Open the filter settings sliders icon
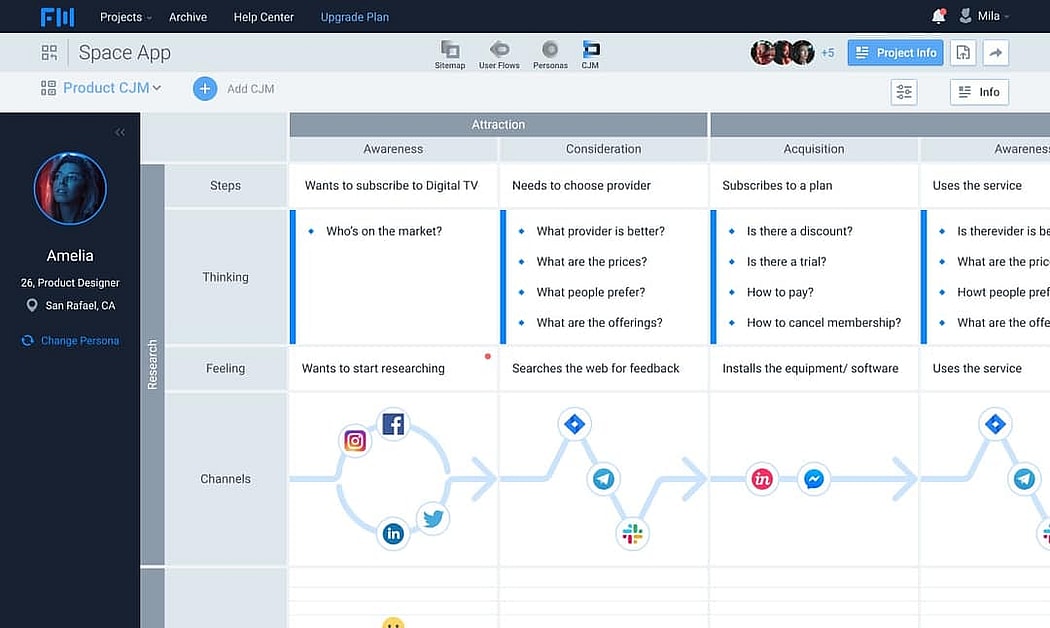1050x628 pixels. (x=904, y=92)
